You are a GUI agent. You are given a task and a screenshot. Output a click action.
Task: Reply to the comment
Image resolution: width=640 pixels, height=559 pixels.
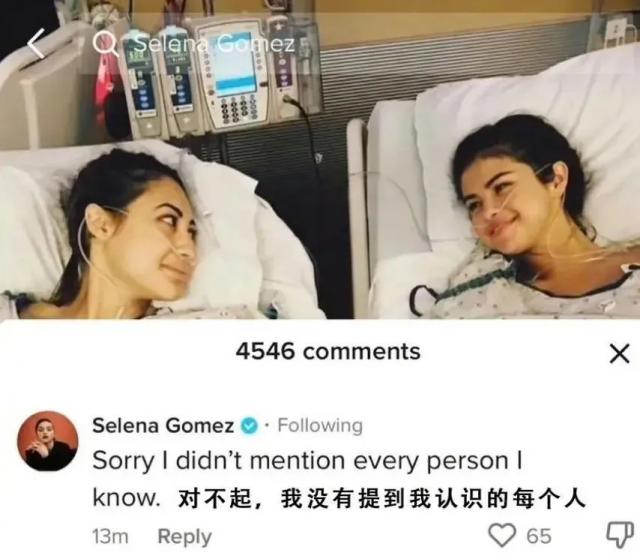click(x=184, y=537)
